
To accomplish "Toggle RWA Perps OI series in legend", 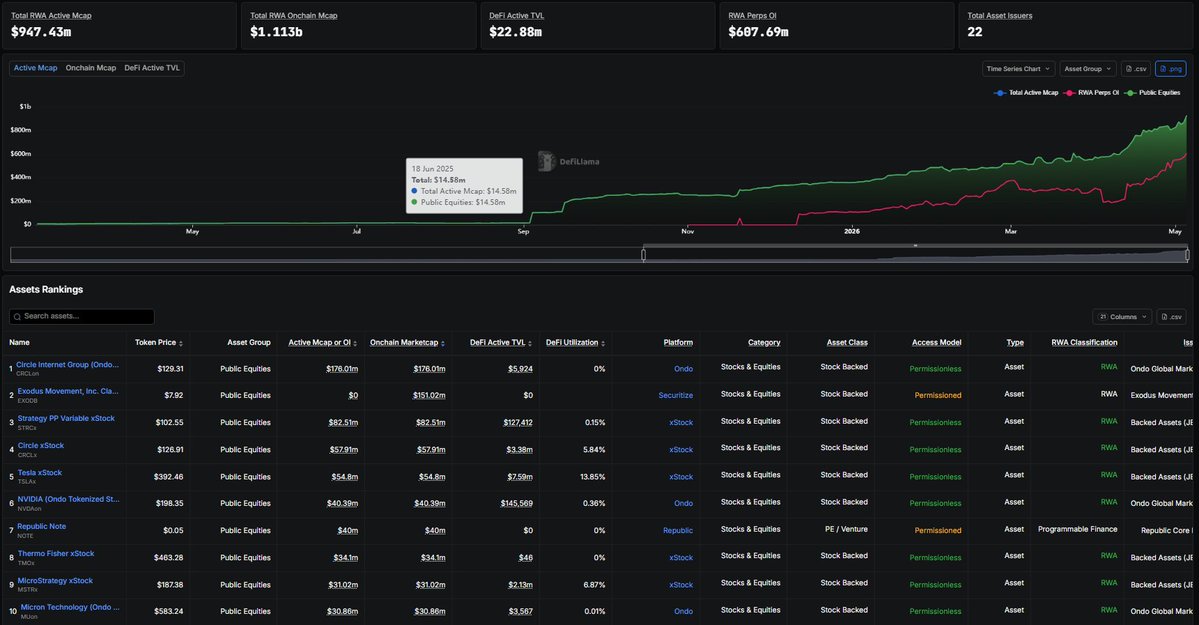I will pos(1091,93).
